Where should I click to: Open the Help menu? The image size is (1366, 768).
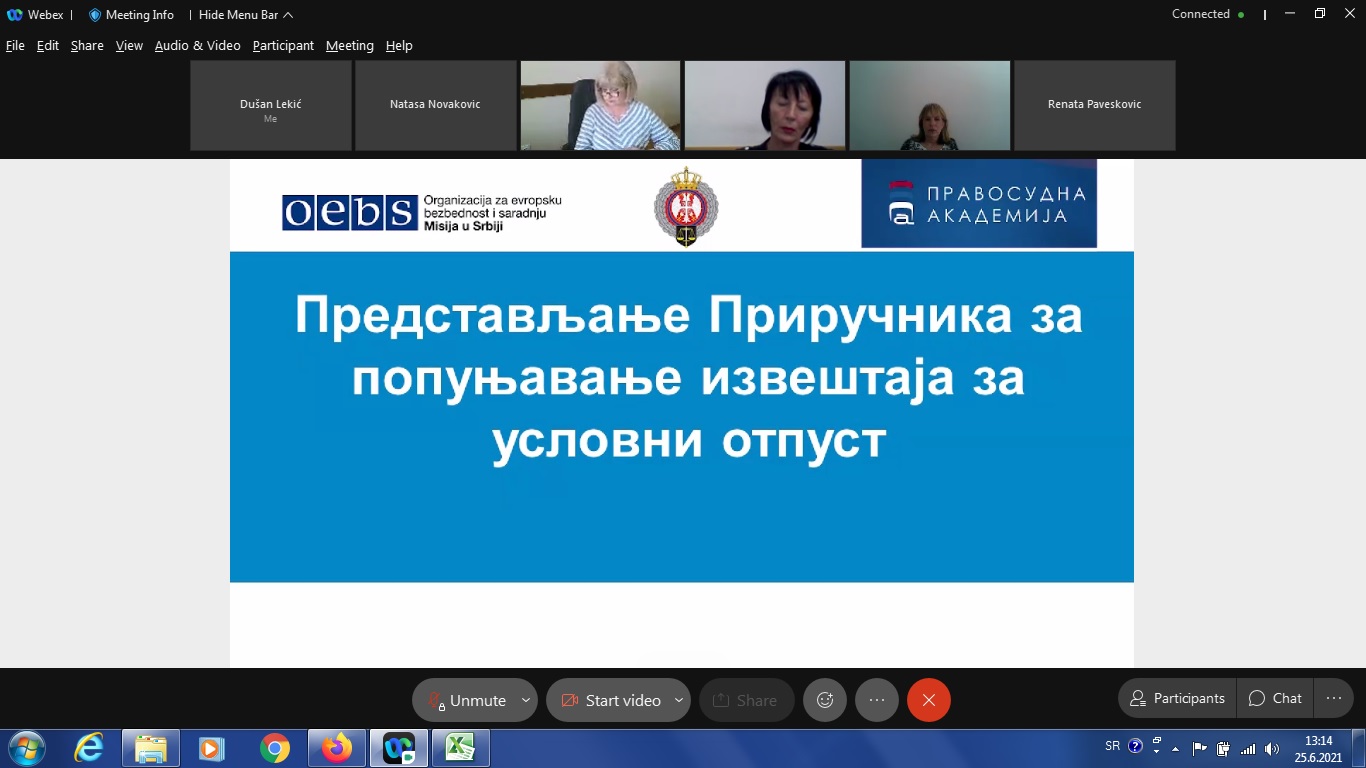[x=399, y=46]
